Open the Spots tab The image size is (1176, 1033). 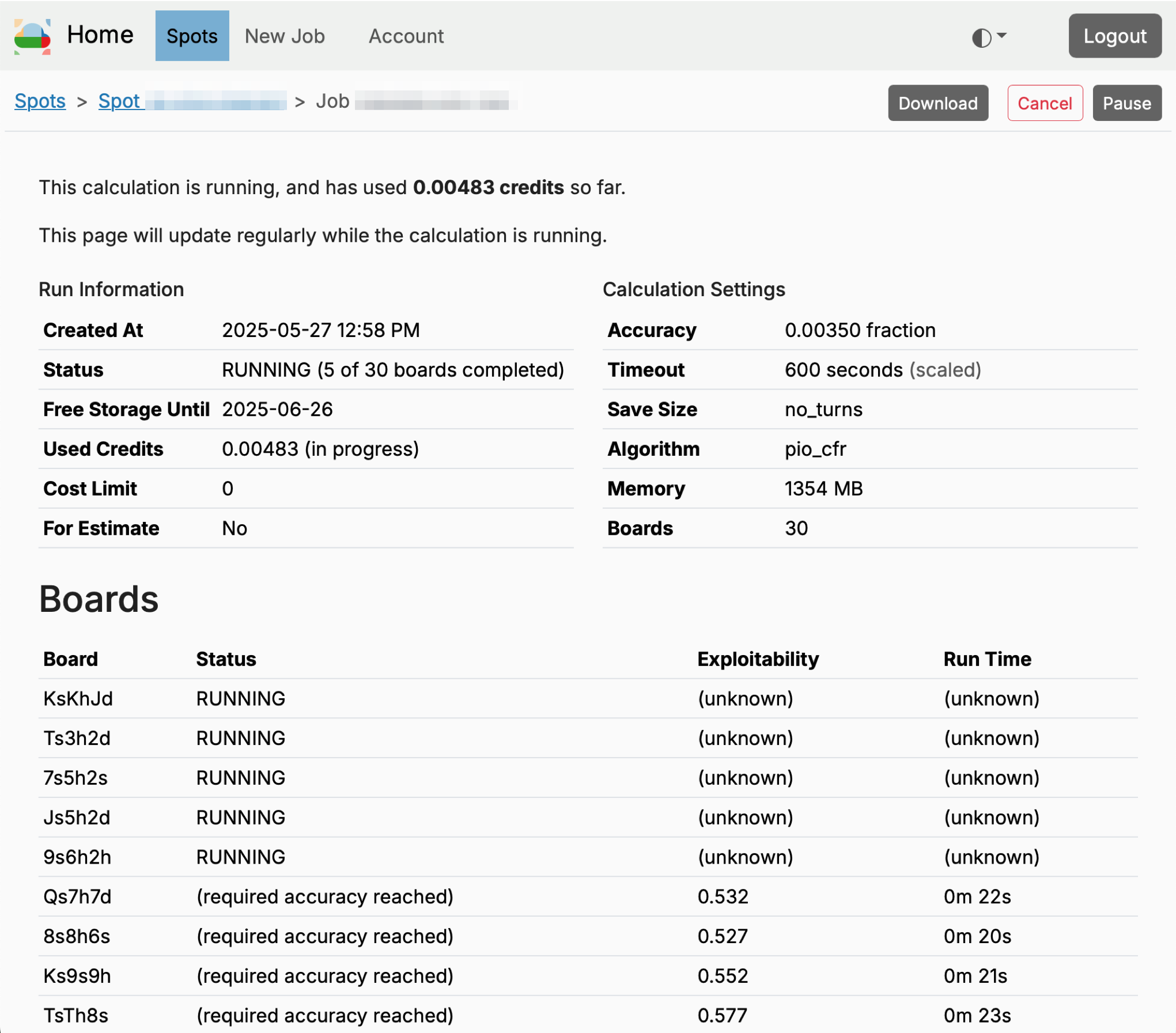(x=192, y=36)
